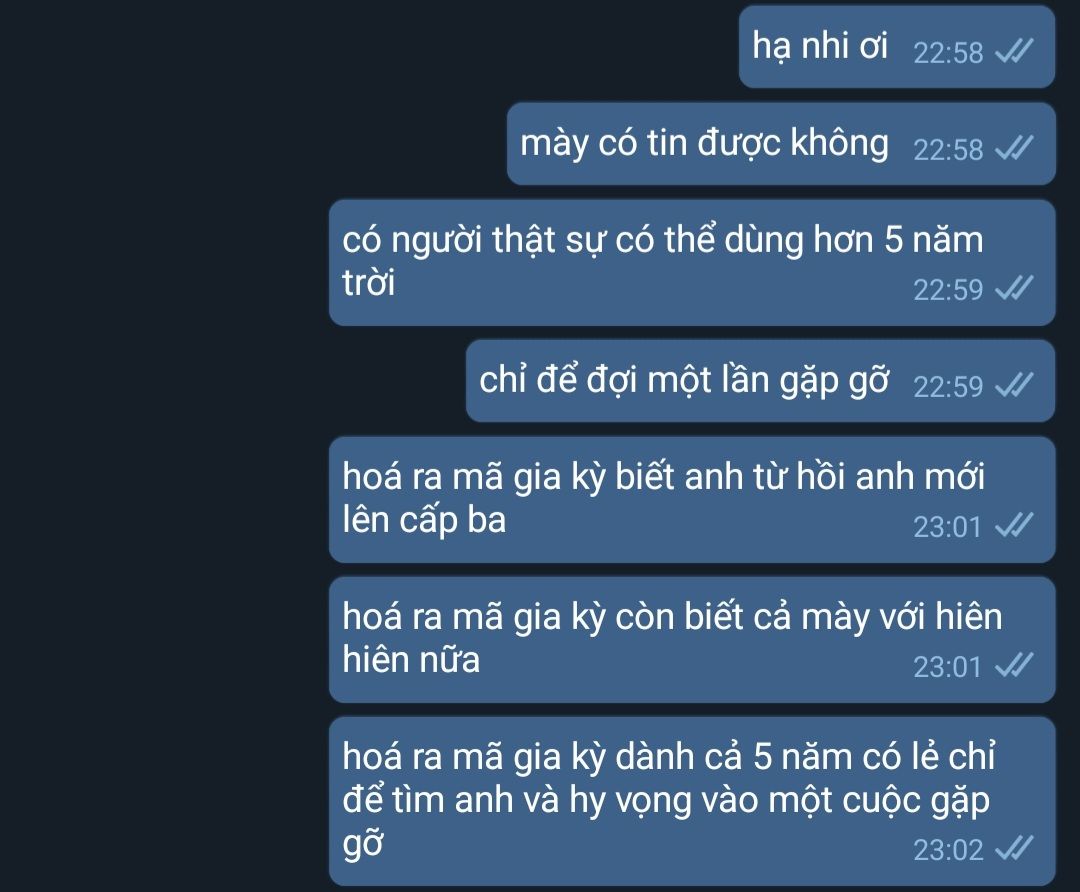This screenshot has height=892, width=1080.
Task: Click read receipt ticks on the 23:02 message
Action: (x=1015, y=849)
